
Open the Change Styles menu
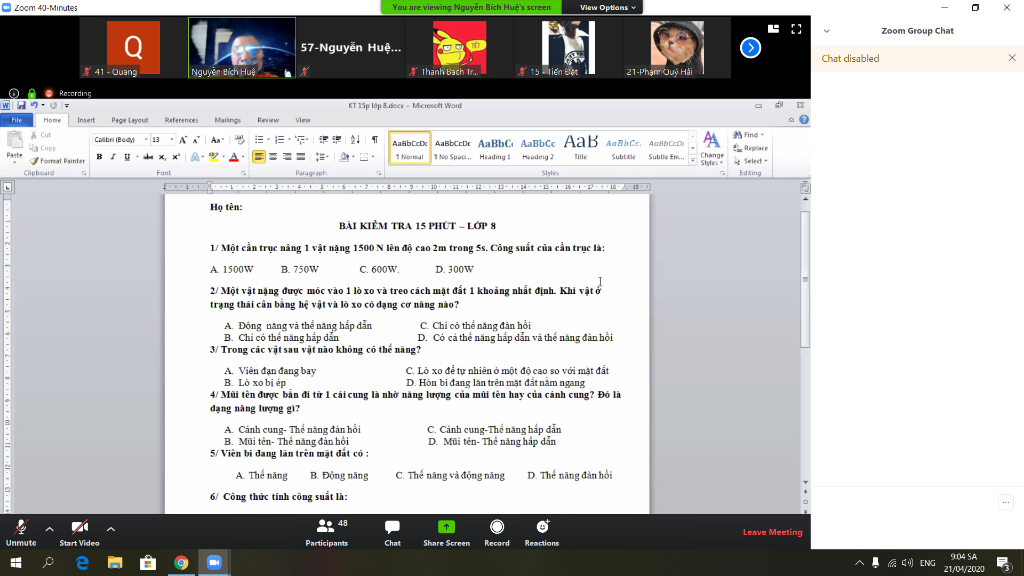(711, 149)
